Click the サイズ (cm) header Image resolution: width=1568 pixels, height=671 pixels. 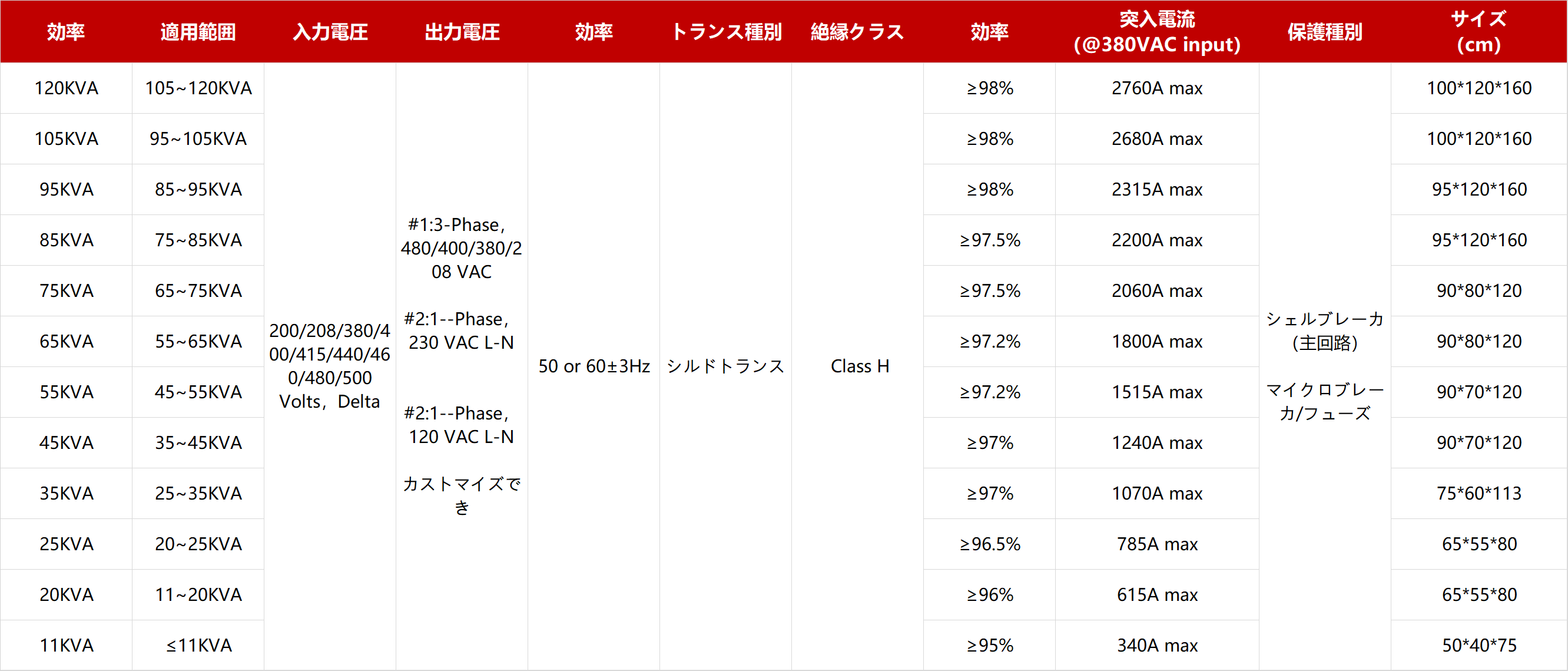click(1479, 32)
